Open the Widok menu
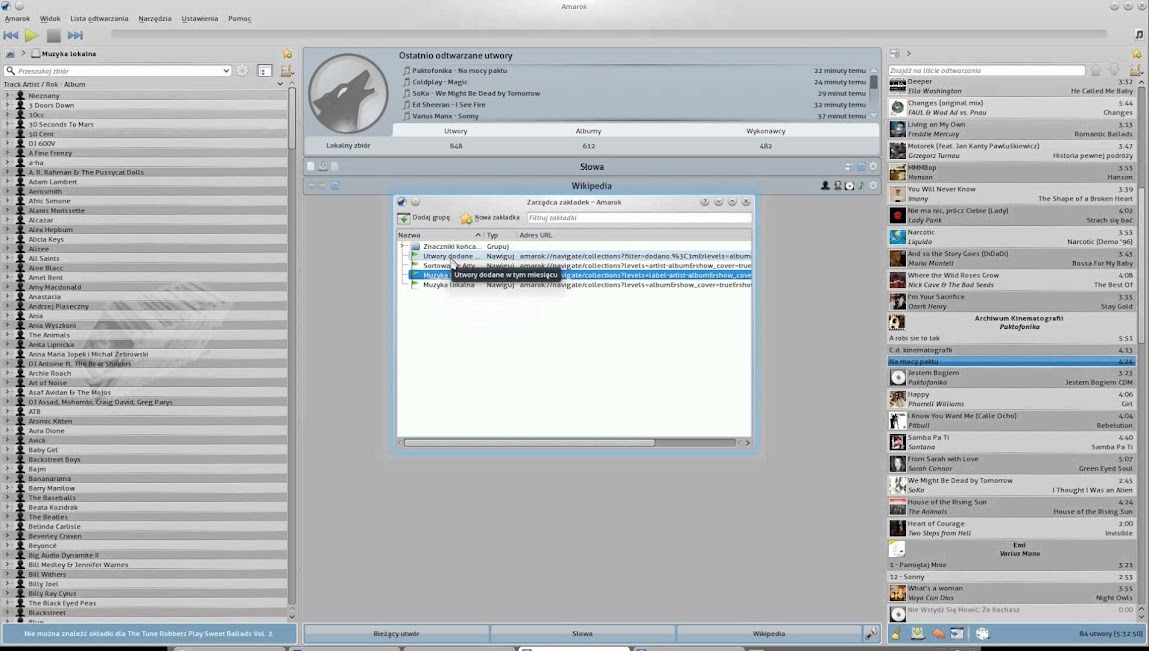The image size is (1149, 651). (x=50, y=18)
